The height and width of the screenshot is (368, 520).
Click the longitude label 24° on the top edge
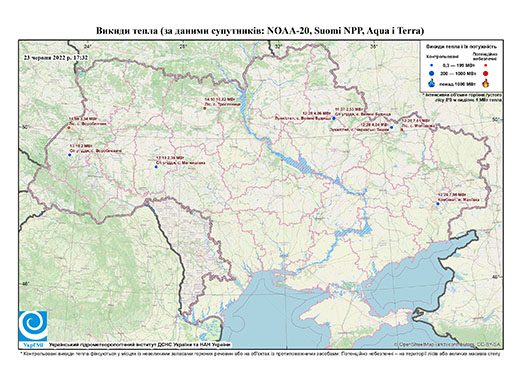point(88,46)
